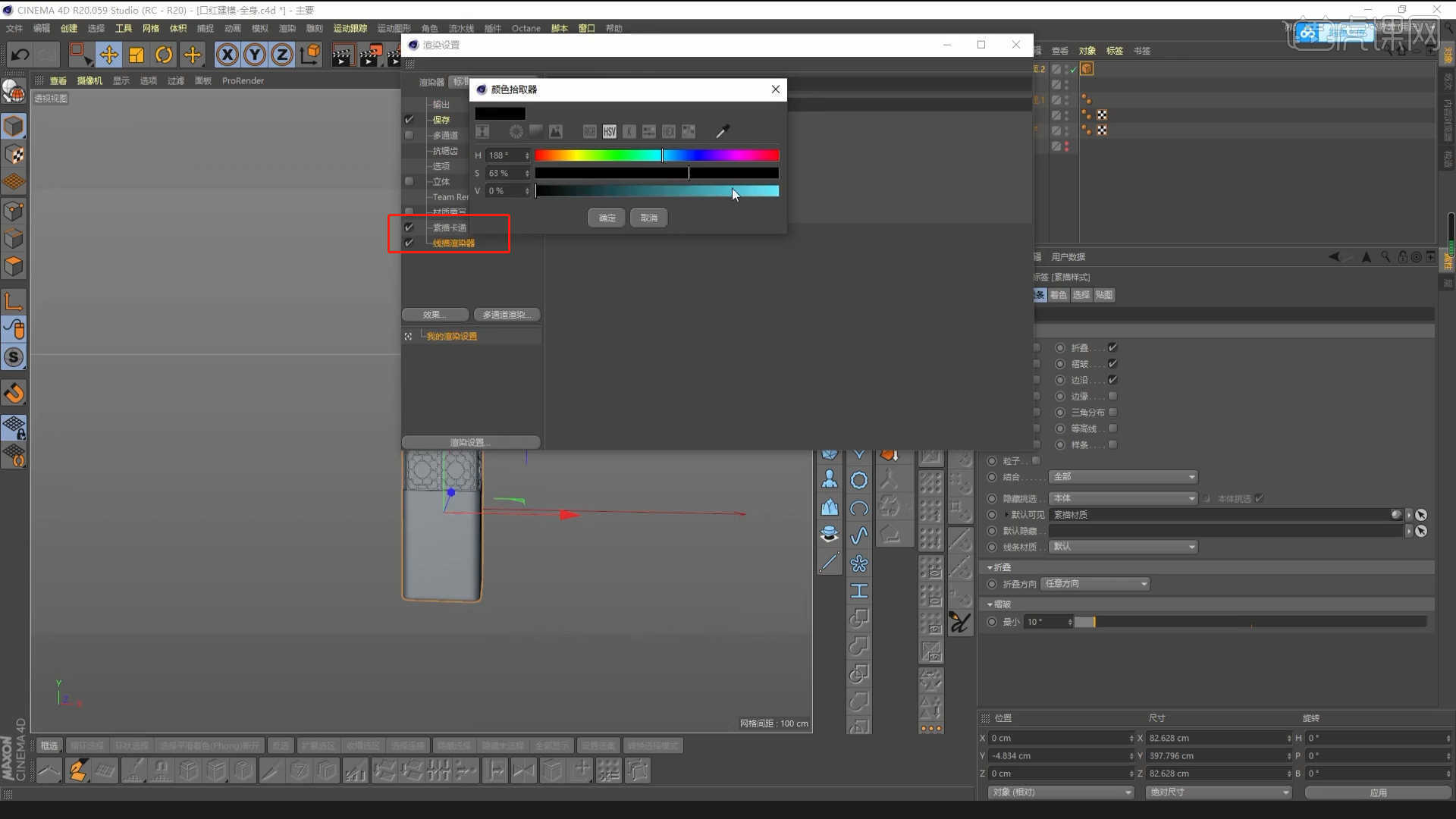This screenshot has width=1456, height=819.
Task: Enable the 三角分布 checkbox
Action: coord(1112,413)
